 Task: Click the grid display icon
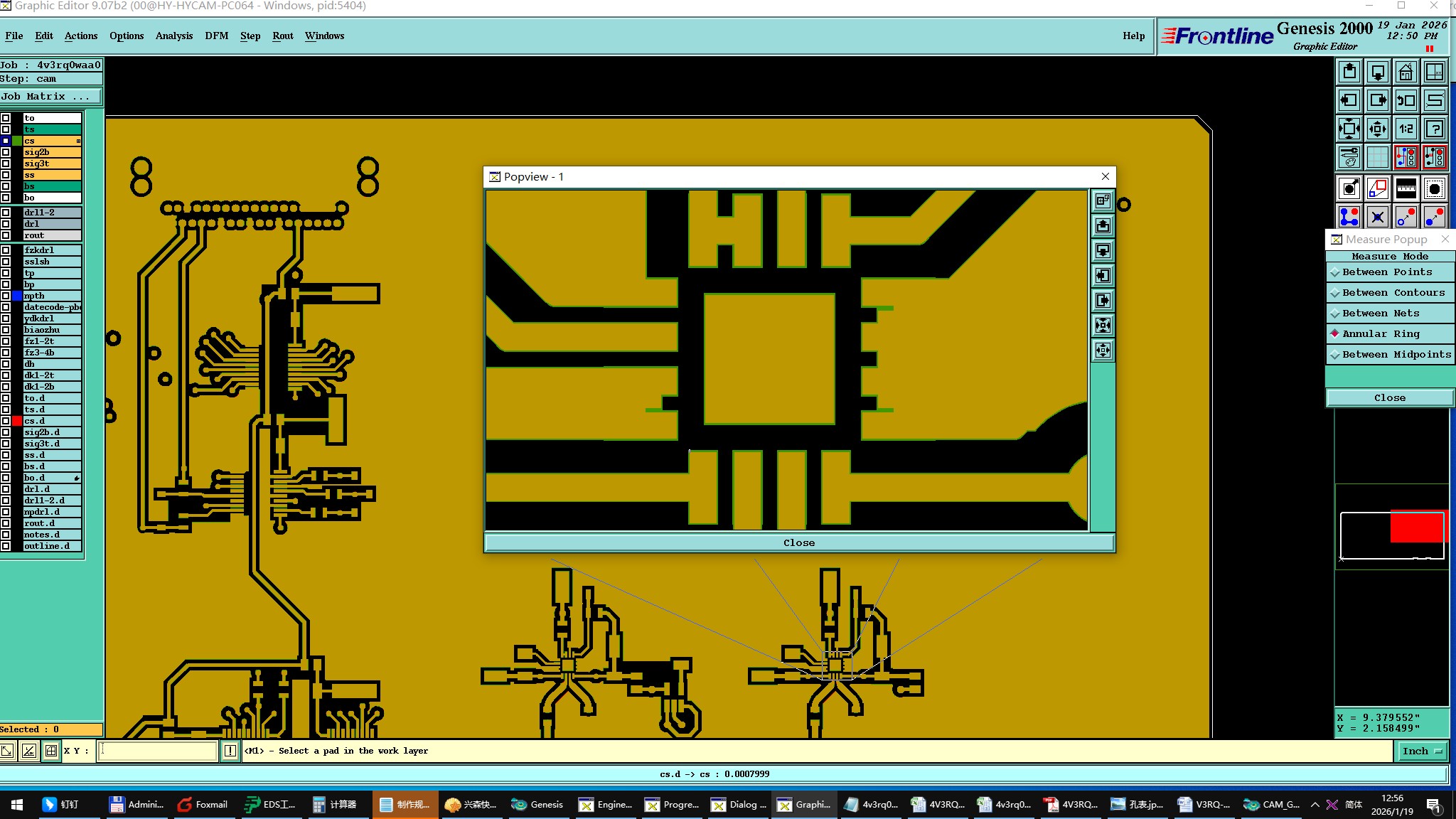click(x=1377, y=157)
